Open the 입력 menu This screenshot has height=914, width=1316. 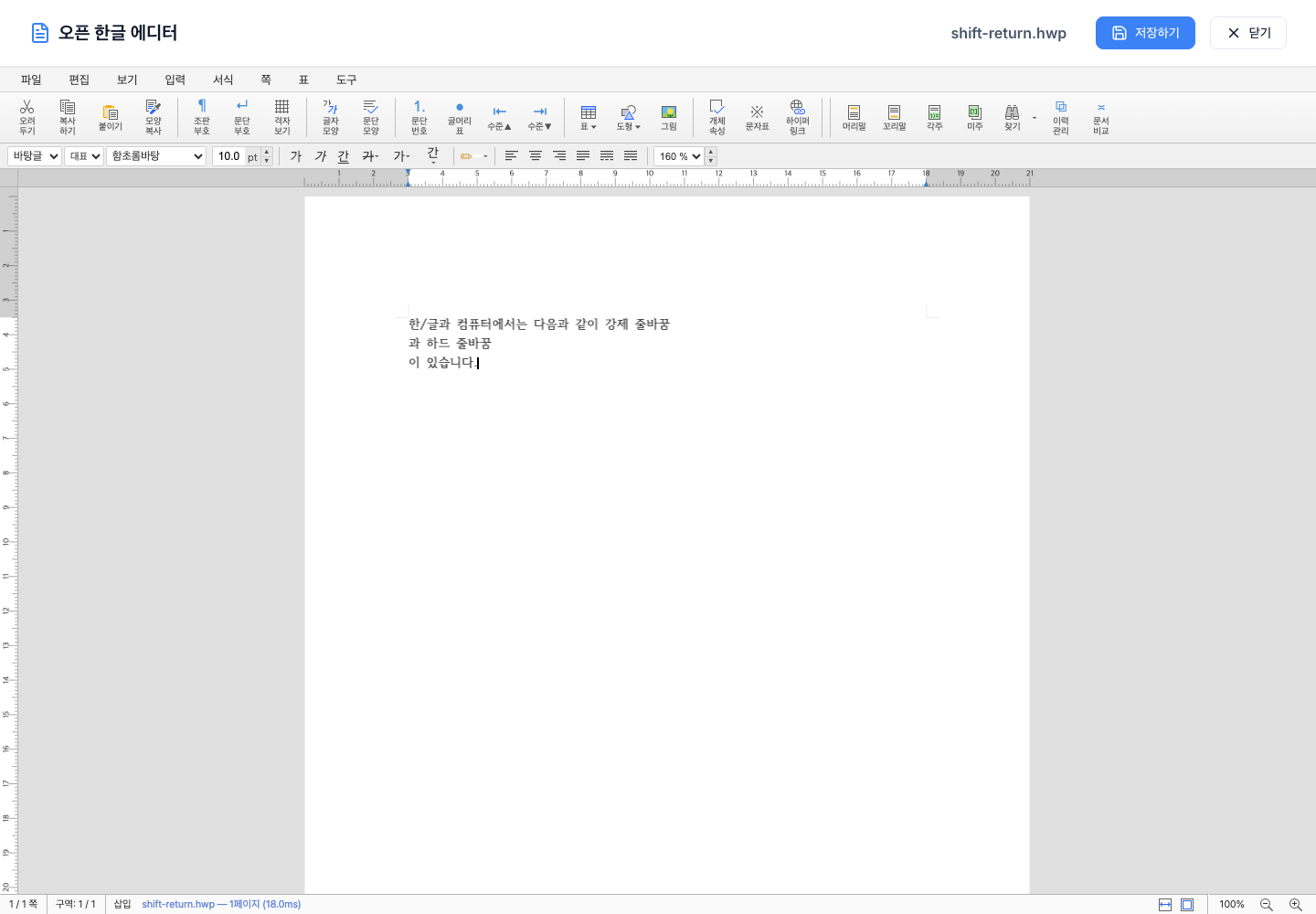(175, 80)
